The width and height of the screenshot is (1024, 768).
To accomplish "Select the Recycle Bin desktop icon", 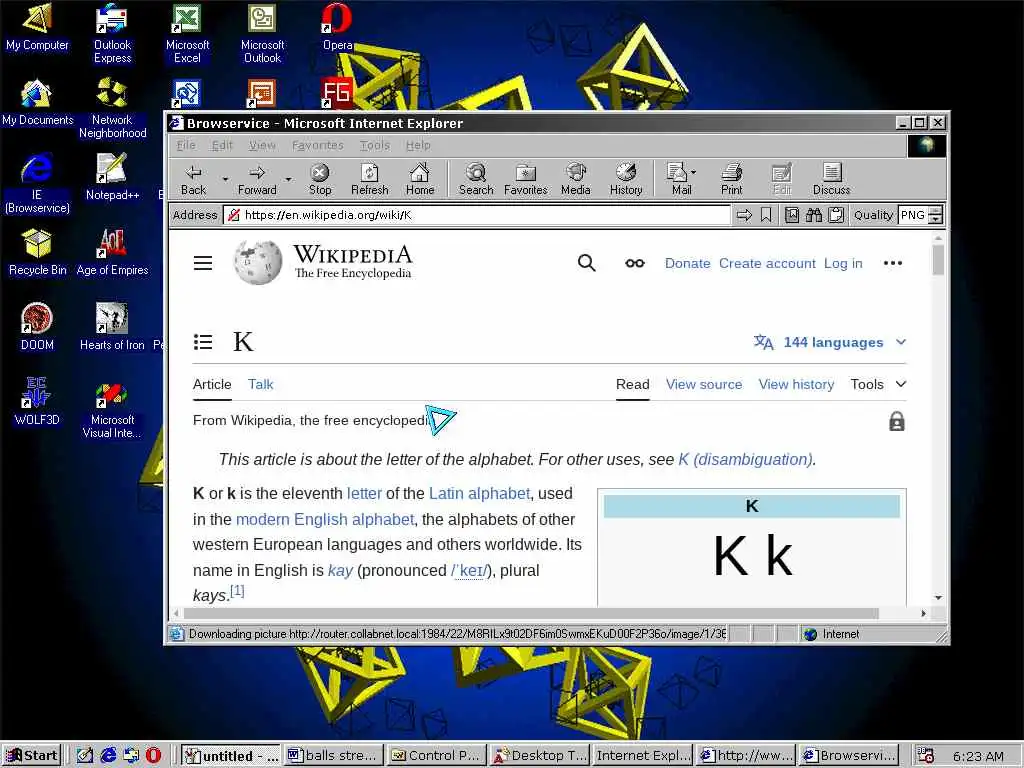I will click(37, 253).
